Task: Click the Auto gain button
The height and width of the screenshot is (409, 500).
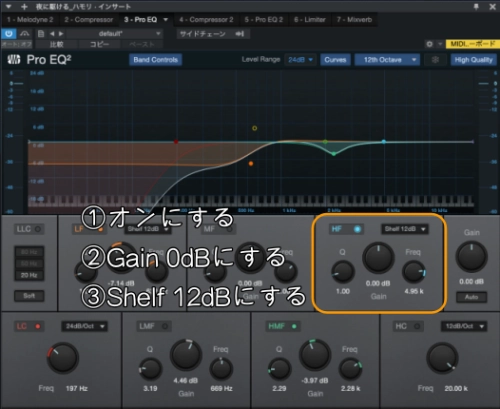Action: pos(471,297)
